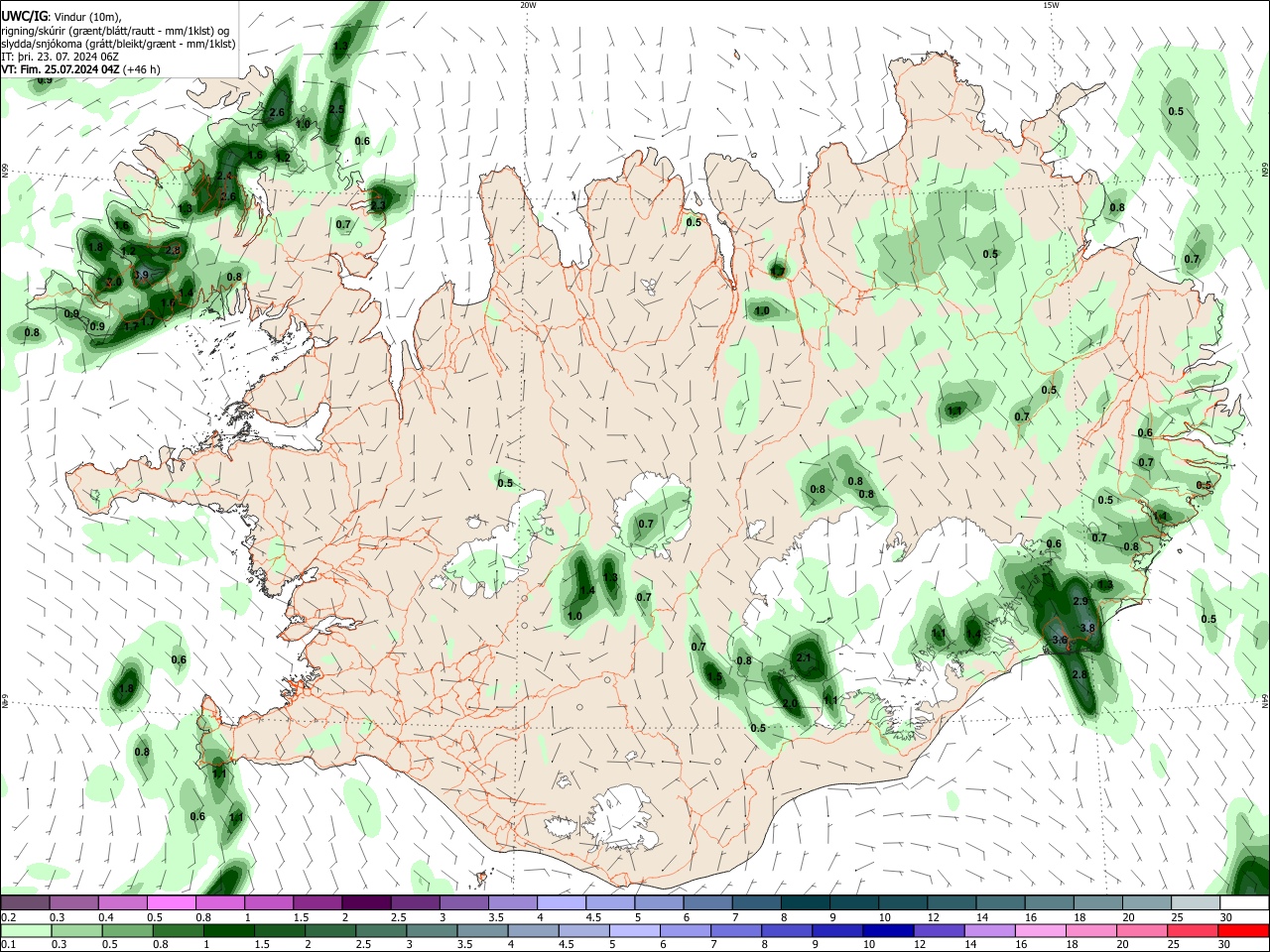Click the 'IT: þri. 23. 07. 2024 06Z' line

[x=60, y=57]
